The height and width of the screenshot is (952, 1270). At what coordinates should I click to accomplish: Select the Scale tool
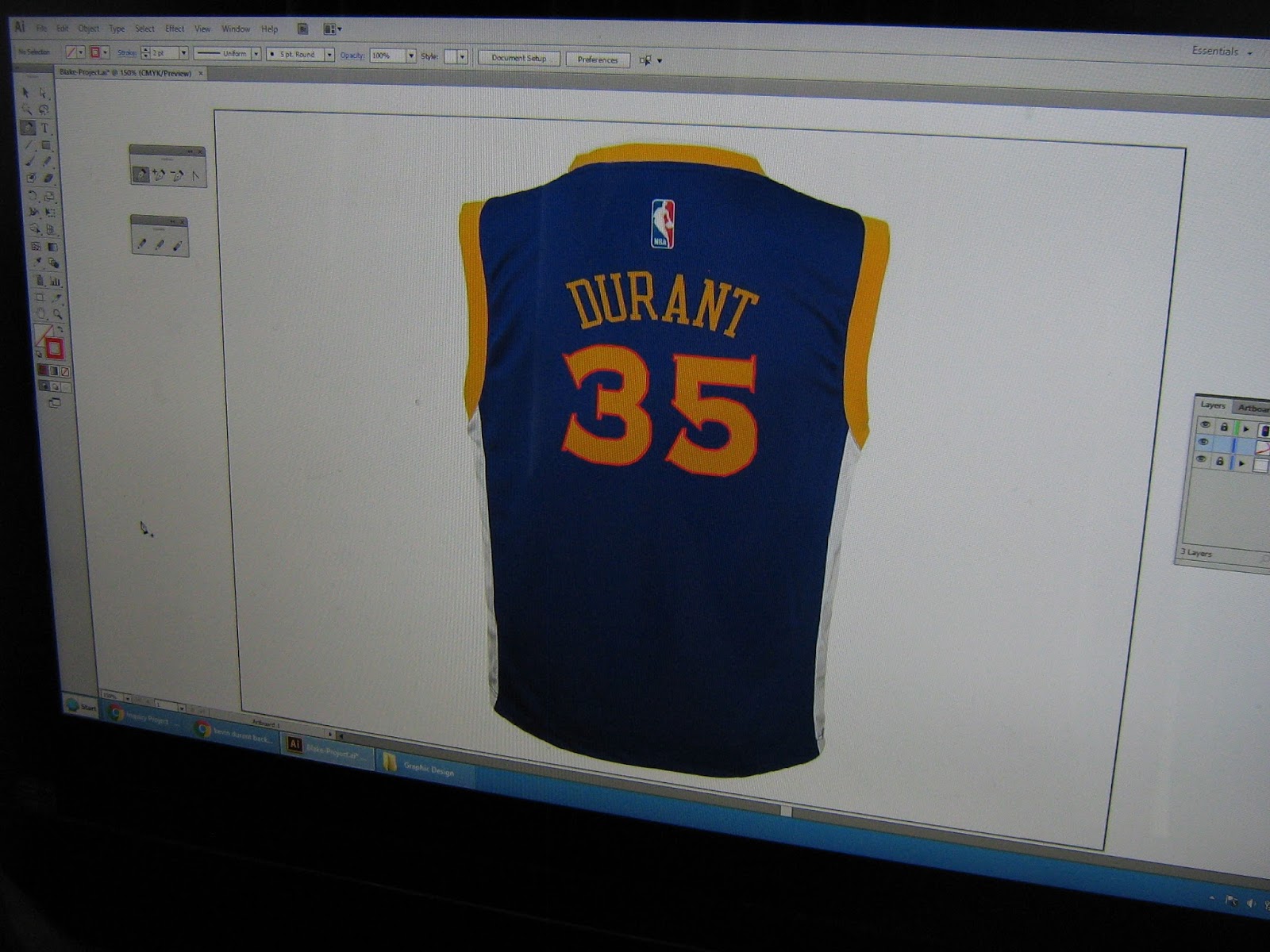(49, 197)
